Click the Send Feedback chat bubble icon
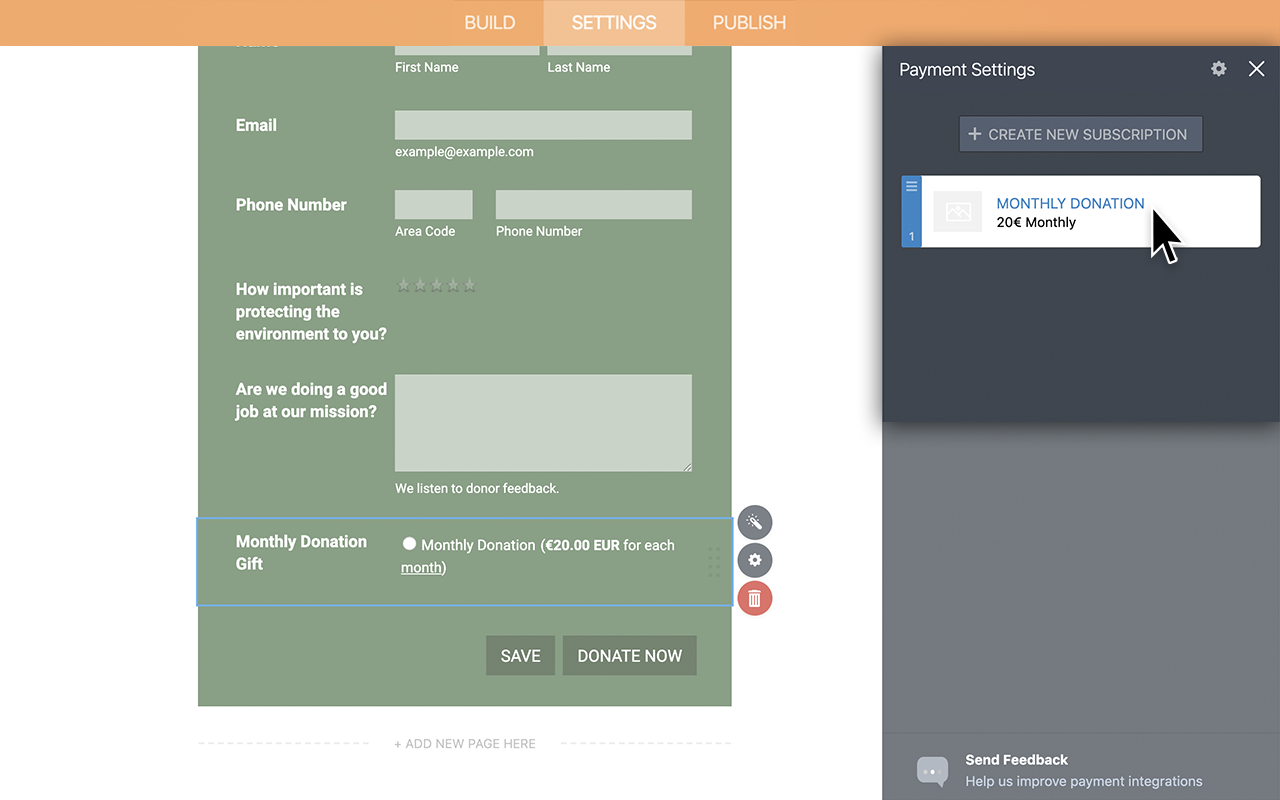 pos(932,771)
